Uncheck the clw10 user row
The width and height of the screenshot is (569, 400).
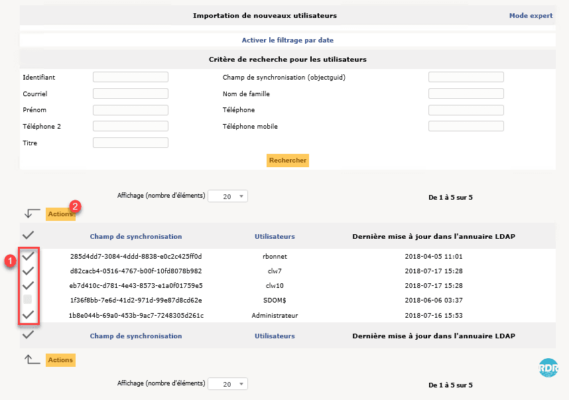pos(28,285)
